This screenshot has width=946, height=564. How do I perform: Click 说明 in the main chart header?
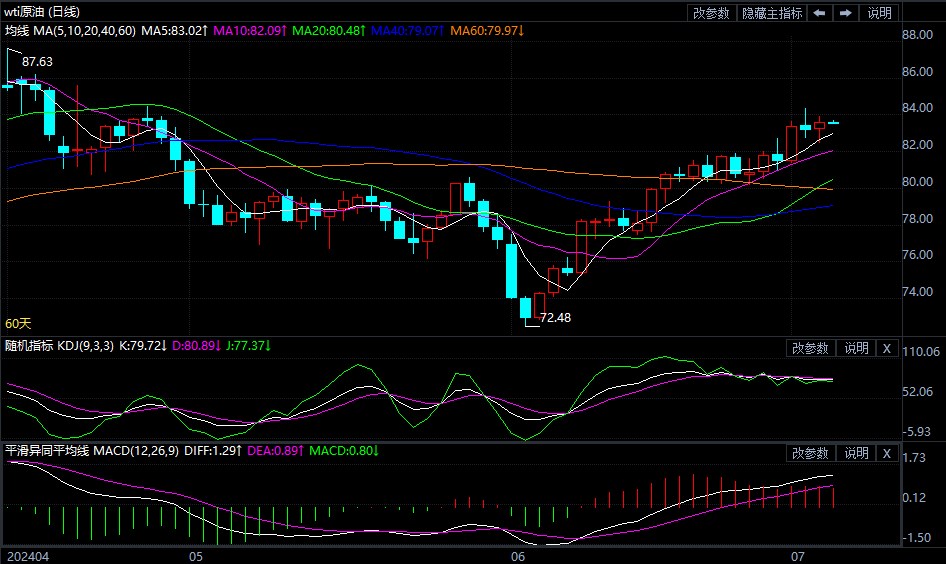click(x=879, y=13)
